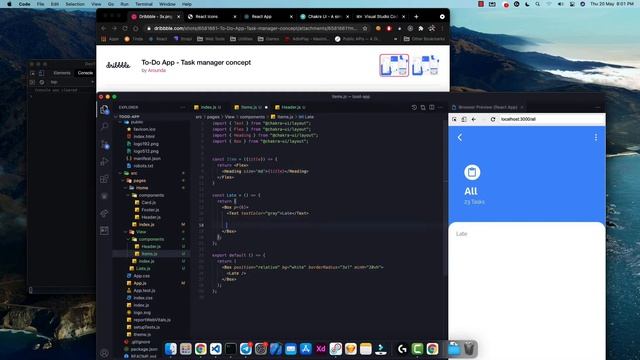The image size is (640, 360).
Task: Open App.js in the Explorer
Action: click(140, 283)
